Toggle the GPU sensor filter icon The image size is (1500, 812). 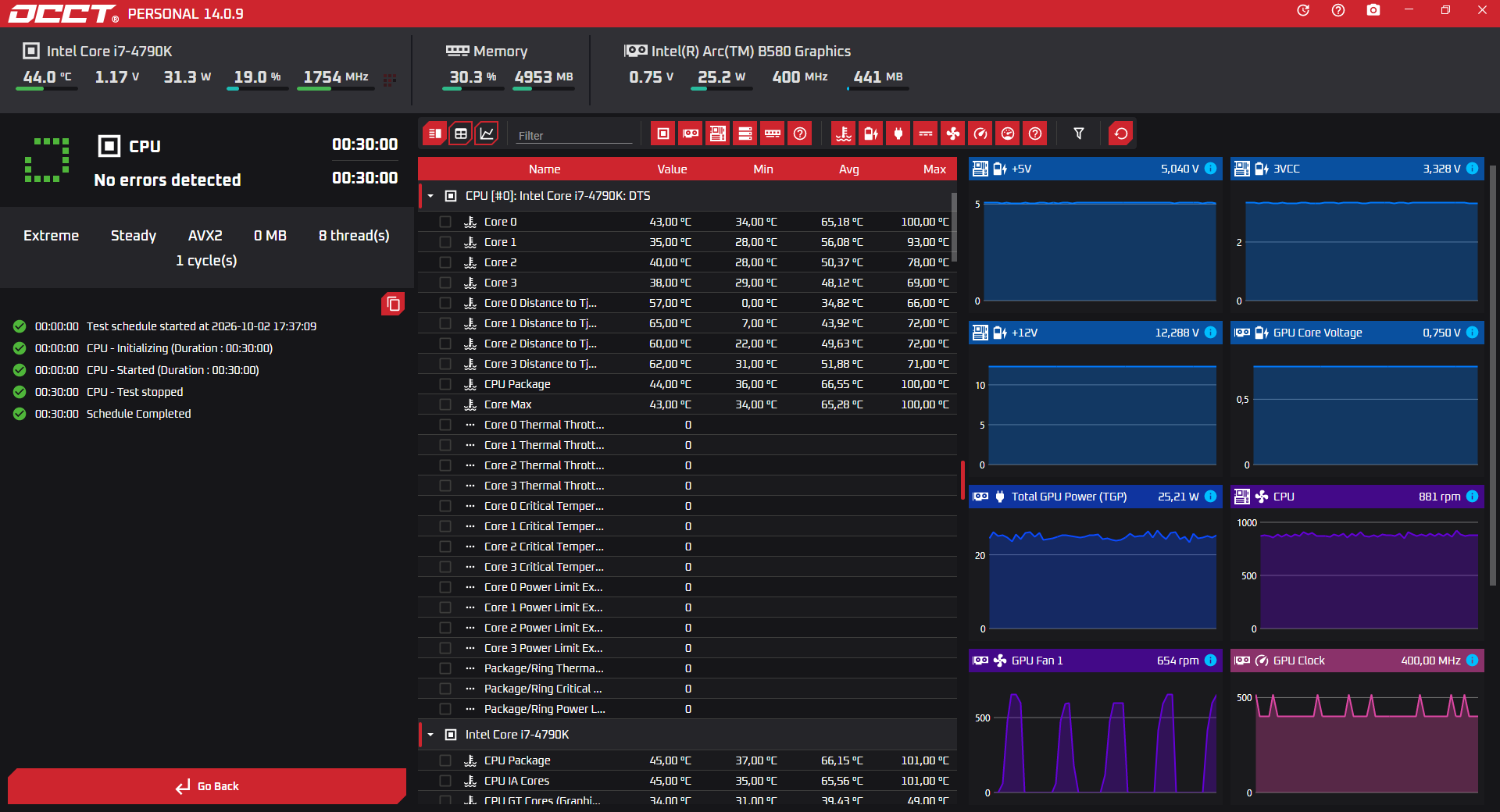tap(691, 134)
